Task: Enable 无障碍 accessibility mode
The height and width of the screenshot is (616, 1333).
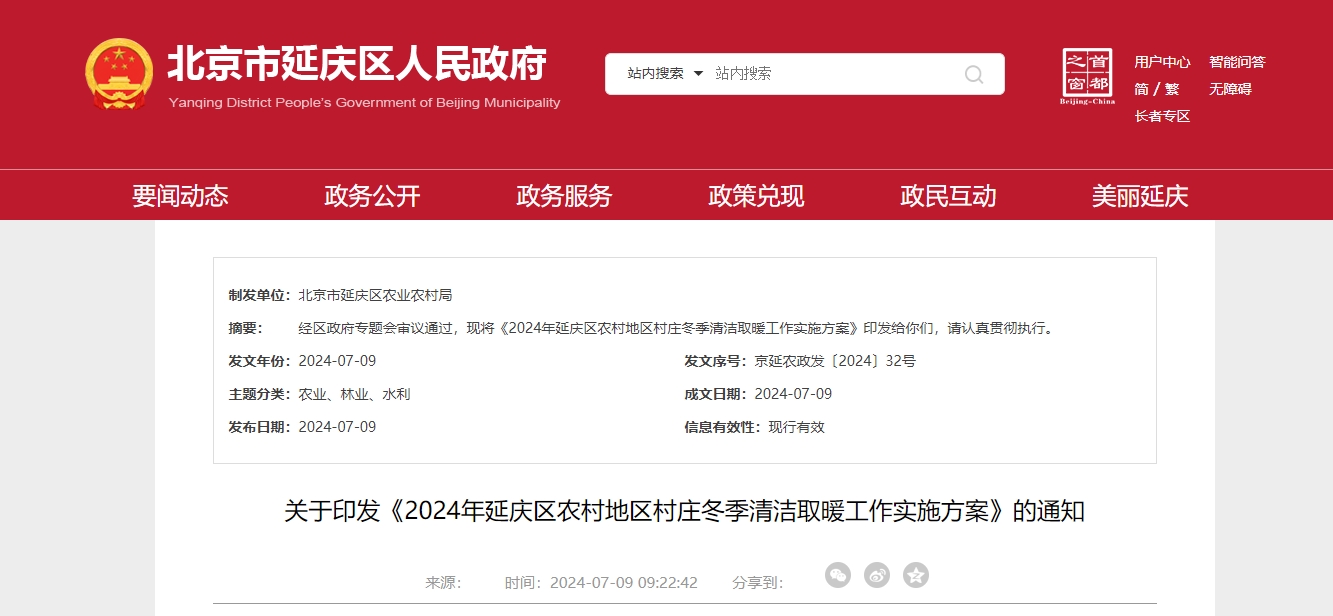Action: pos(1230,89)
